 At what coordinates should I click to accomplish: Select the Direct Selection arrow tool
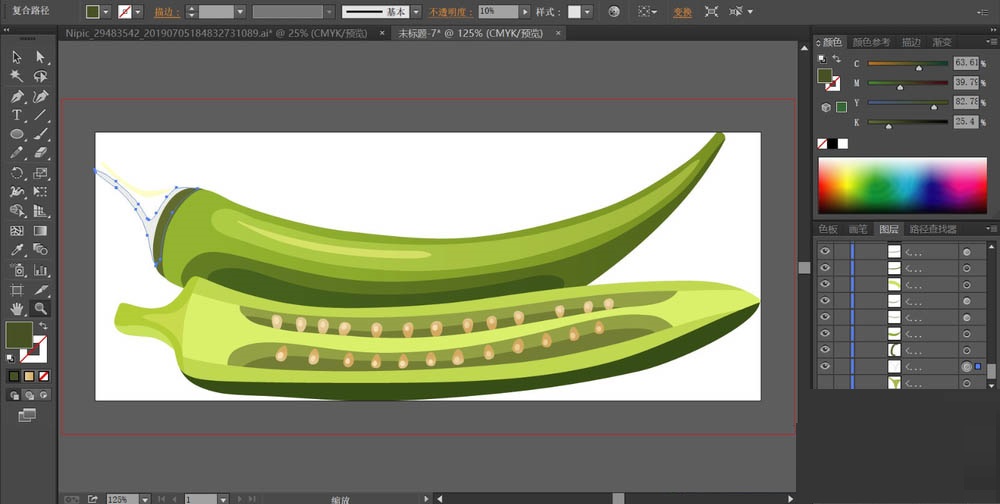coord(41,57)
